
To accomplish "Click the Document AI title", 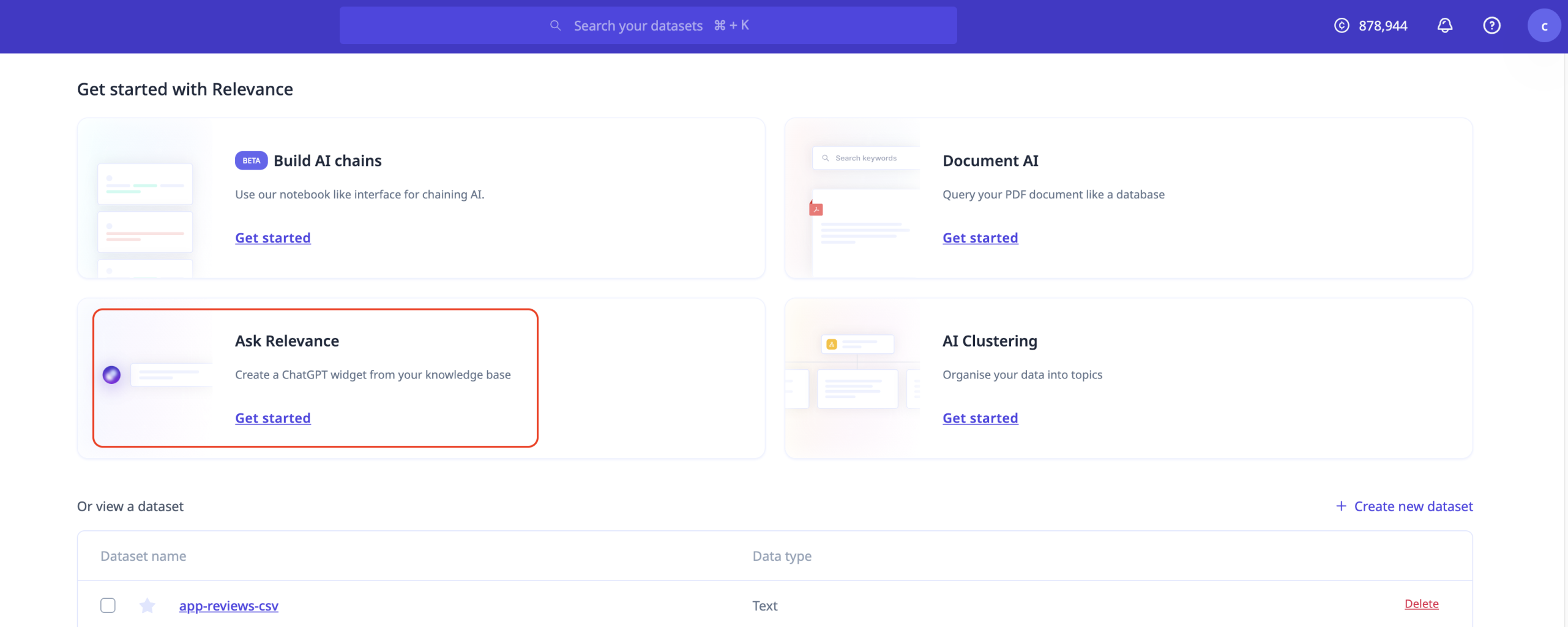I will (x=990, y=160).
